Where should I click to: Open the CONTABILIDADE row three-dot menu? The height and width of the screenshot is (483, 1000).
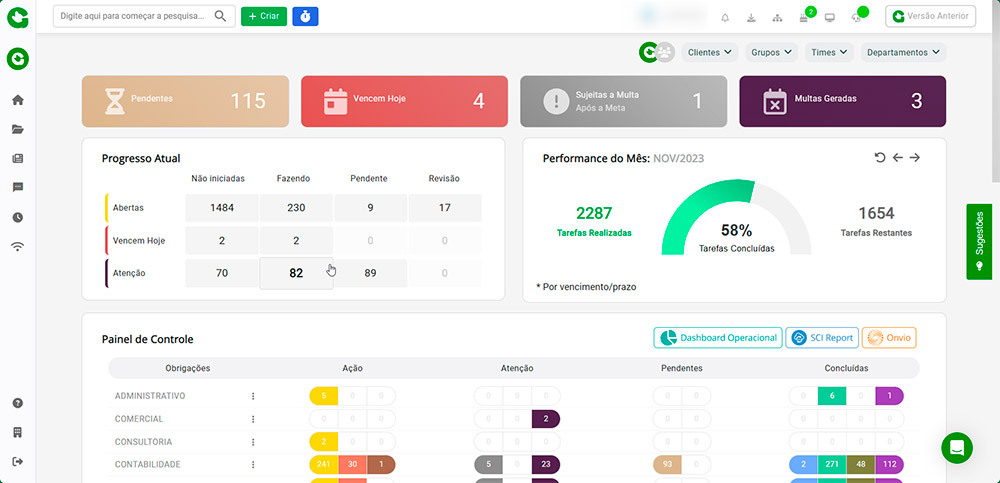click(253, 465)
